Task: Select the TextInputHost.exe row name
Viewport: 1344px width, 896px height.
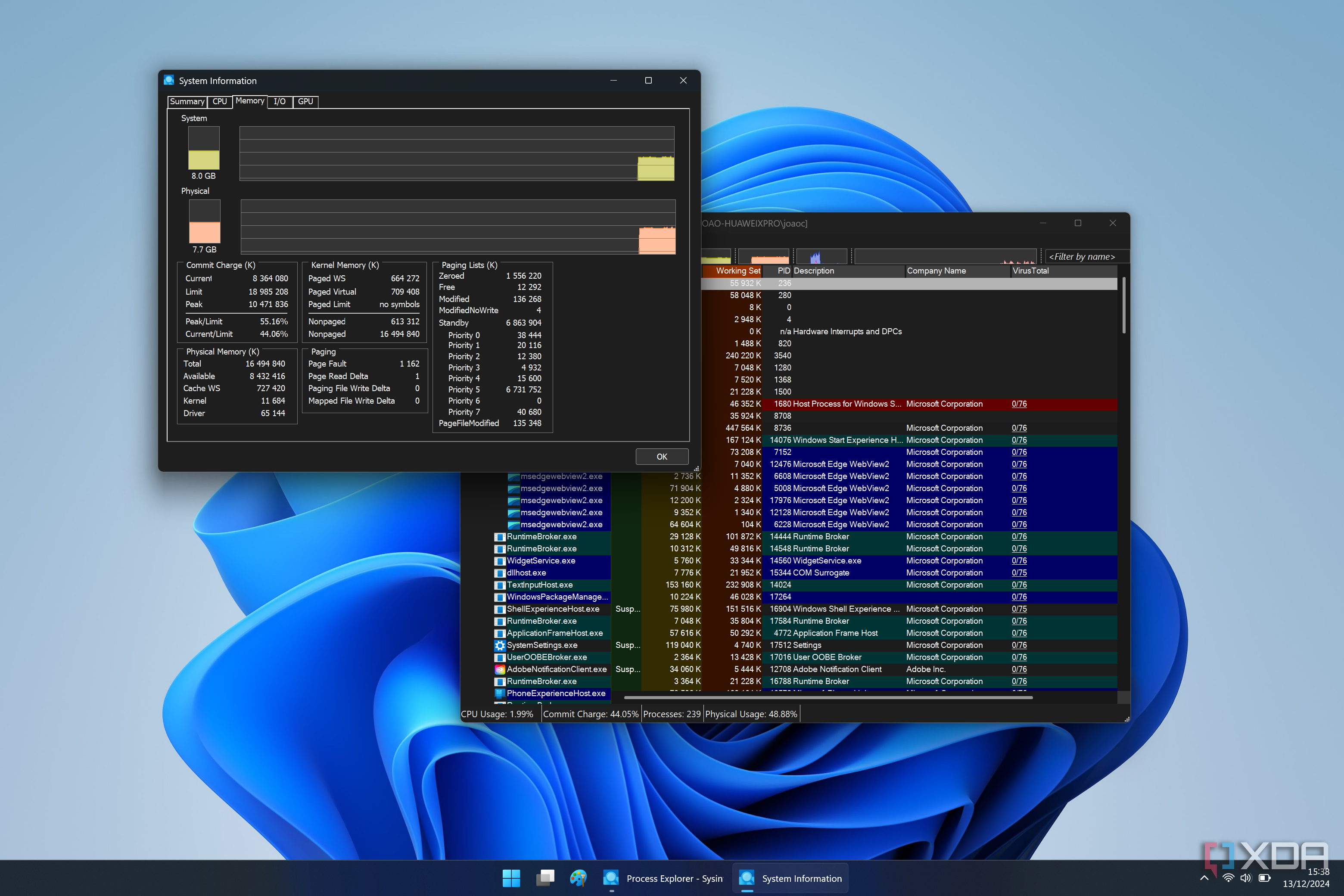Action: pyautogui.click(x=539, y=585)
